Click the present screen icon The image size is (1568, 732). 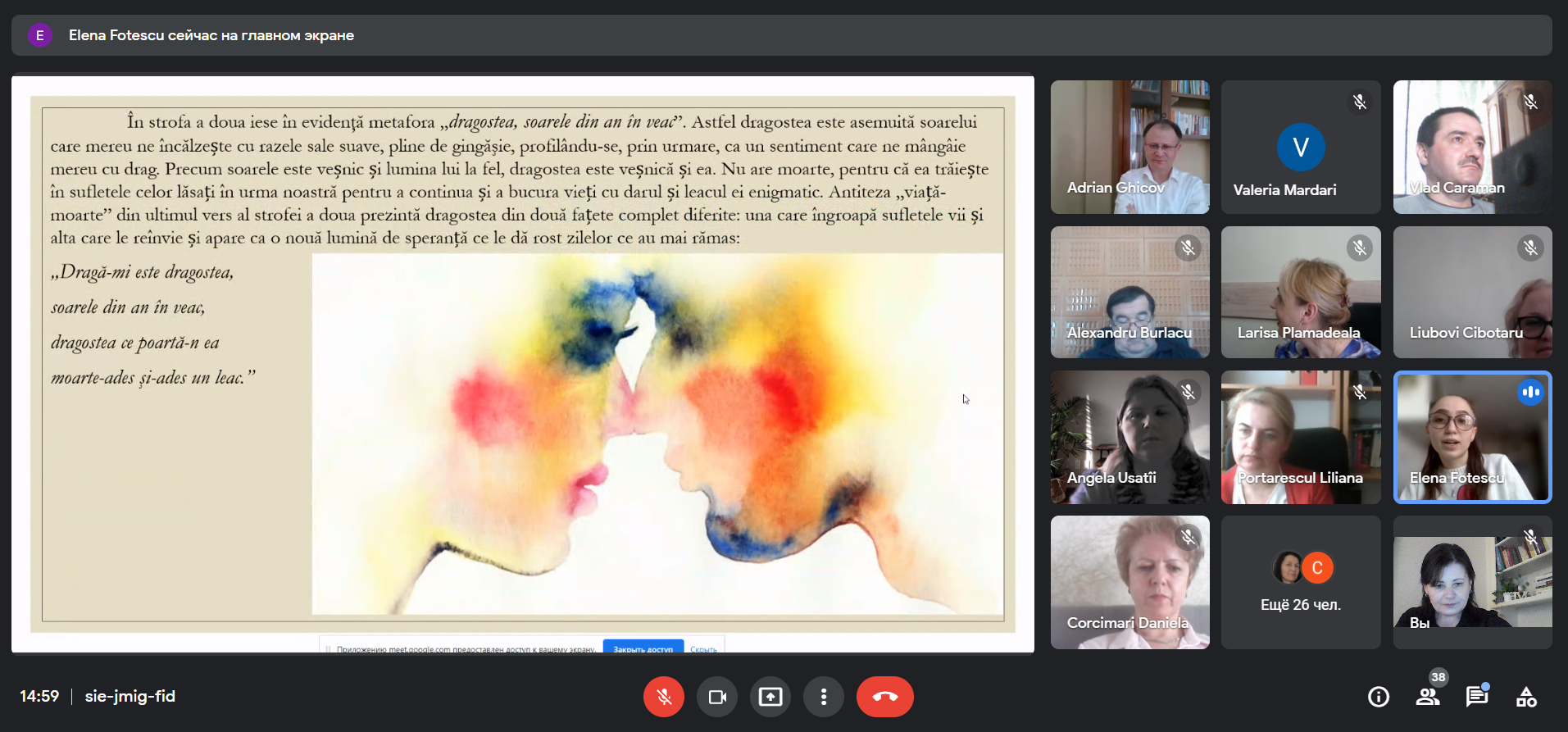tap(770, 697)
